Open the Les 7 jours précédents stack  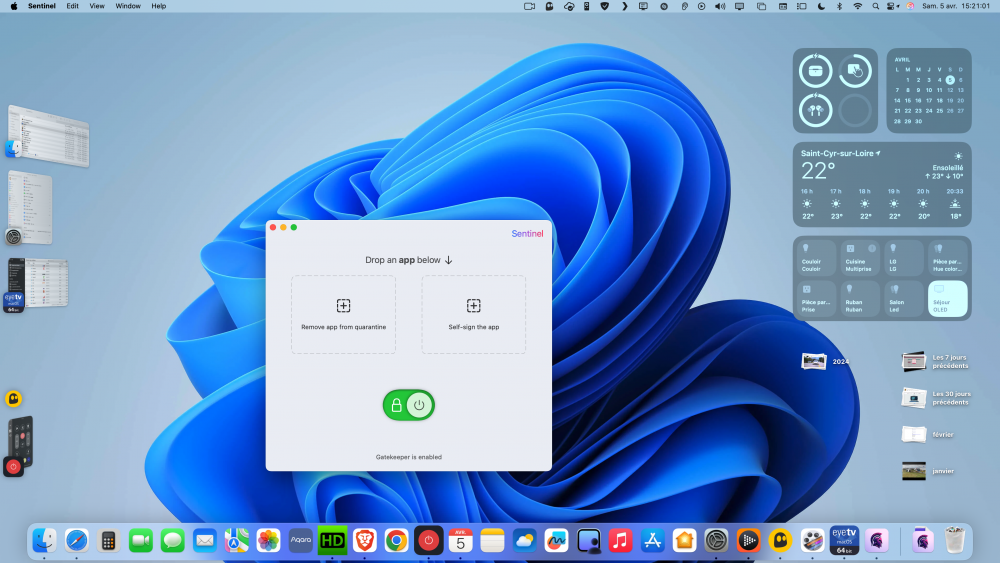pyautogui.click(x=936, y=362)
